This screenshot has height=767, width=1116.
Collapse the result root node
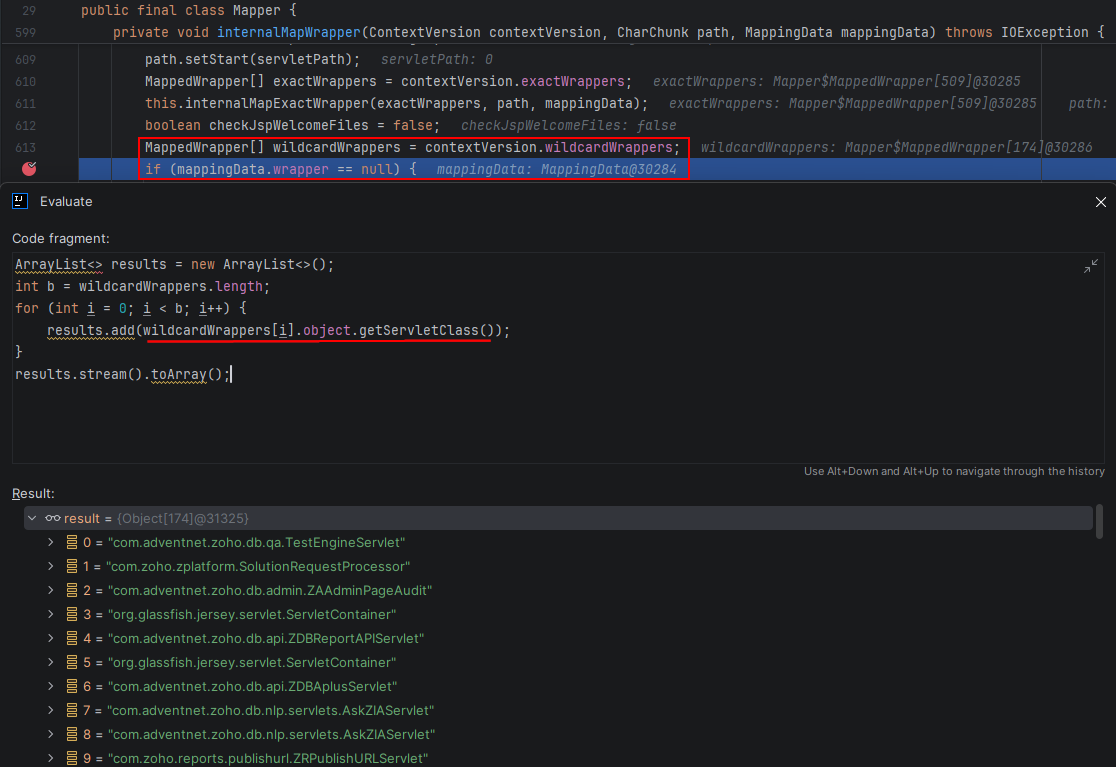coord(32,519)
